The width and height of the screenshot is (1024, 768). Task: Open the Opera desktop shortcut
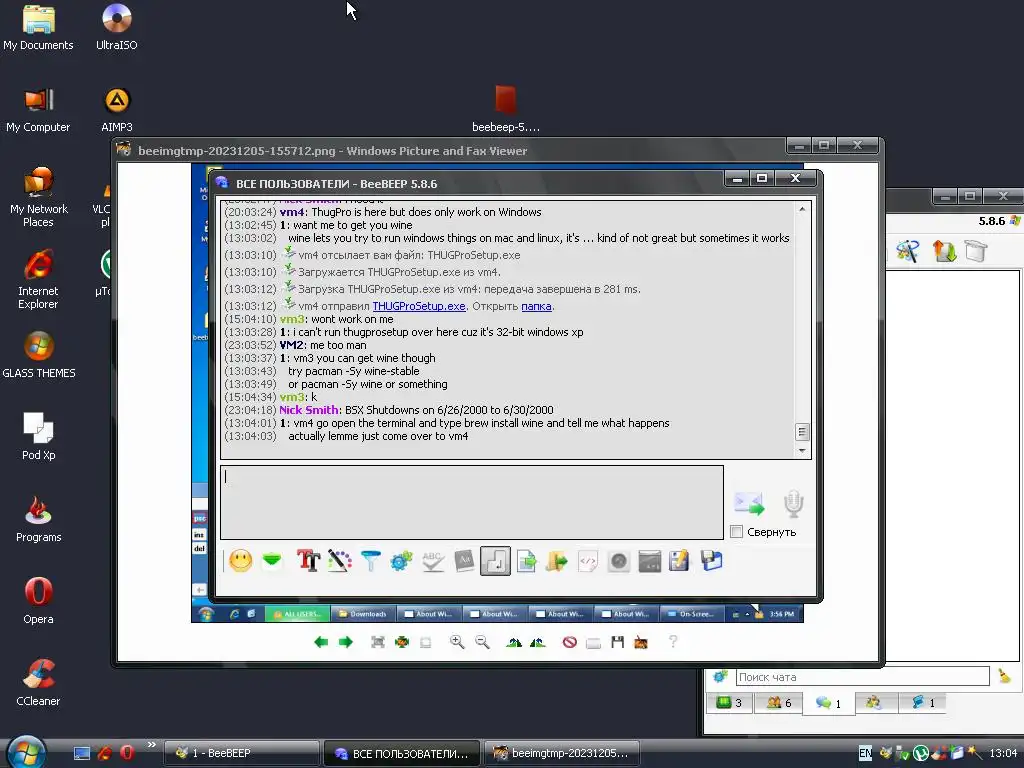(x=38, y=600)
